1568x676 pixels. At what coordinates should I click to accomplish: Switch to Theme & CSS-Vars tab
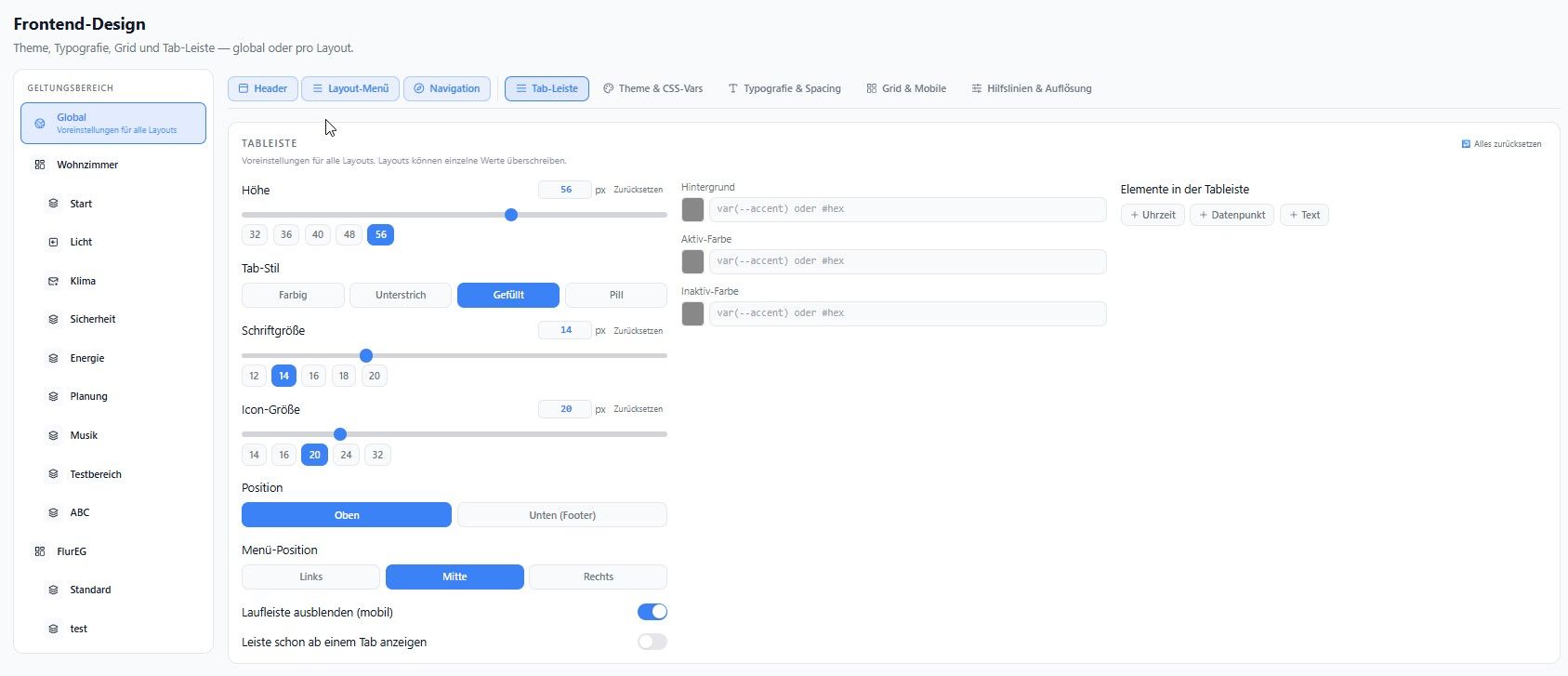click(x=652, y=88)
